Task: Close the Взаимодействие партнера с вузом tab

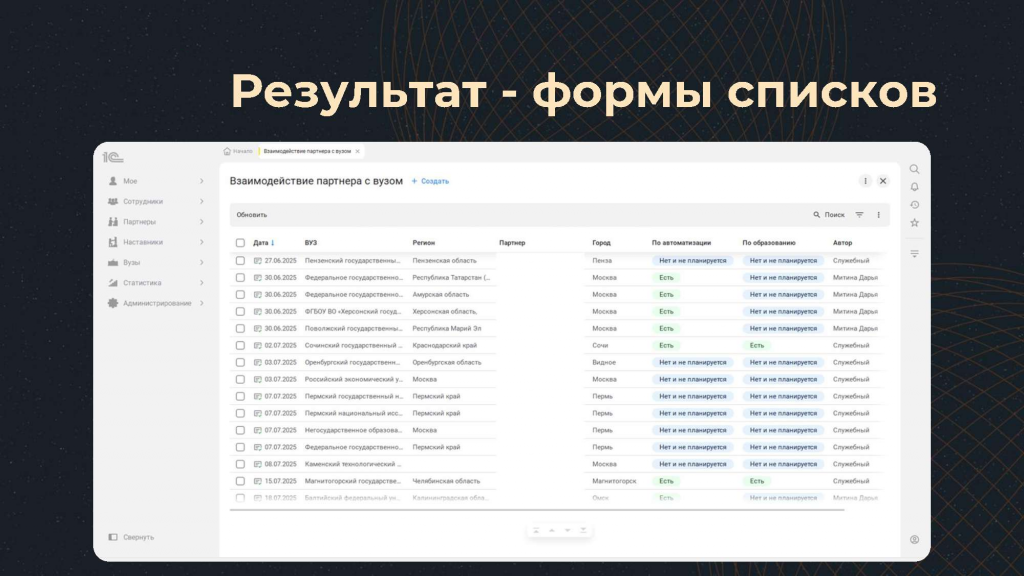Action: [x=357, y=152]
